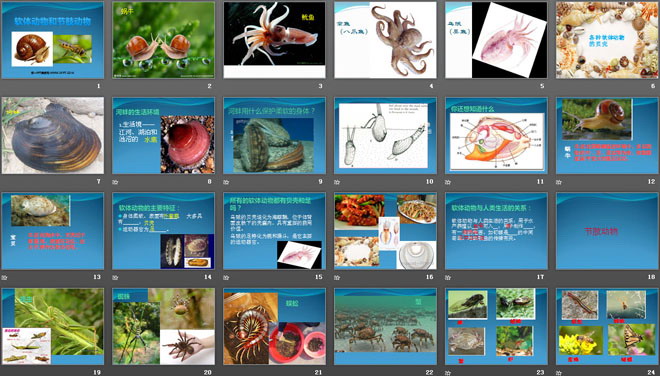
Task: Select the crabs on seabed slide
Action: pos(385,326)
